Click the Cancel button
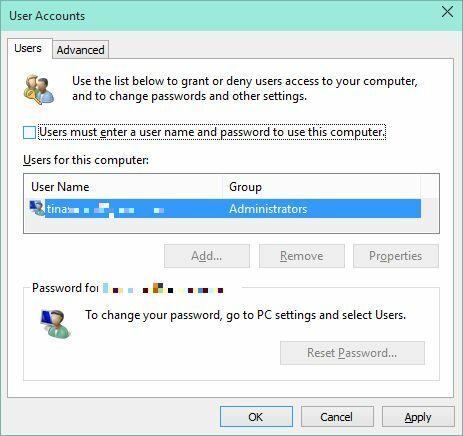Image resolution: width=463 pixels, height=436 pixels. coord(337,417)
